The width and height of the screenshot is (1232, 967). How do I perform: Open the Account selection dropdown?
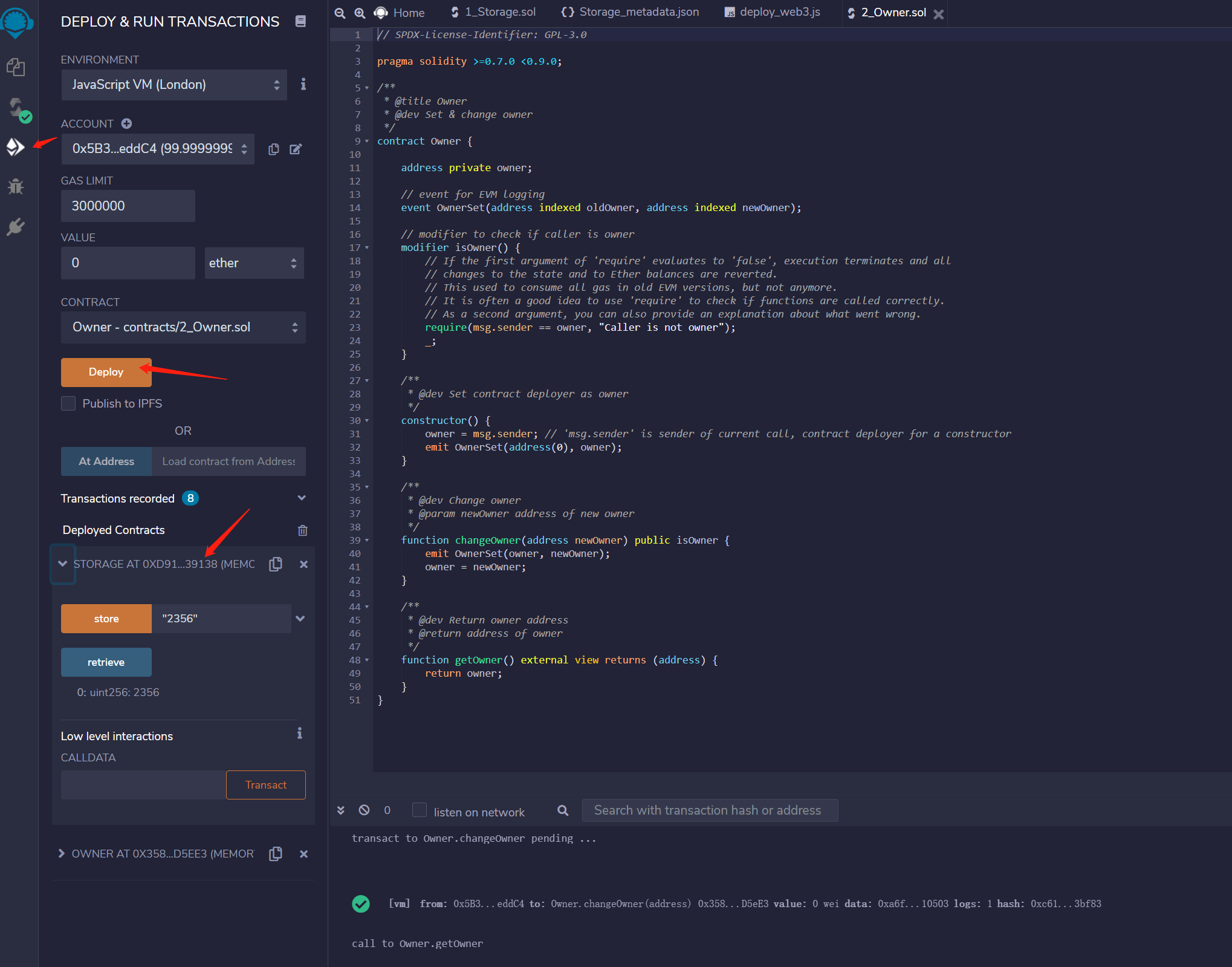158,149
